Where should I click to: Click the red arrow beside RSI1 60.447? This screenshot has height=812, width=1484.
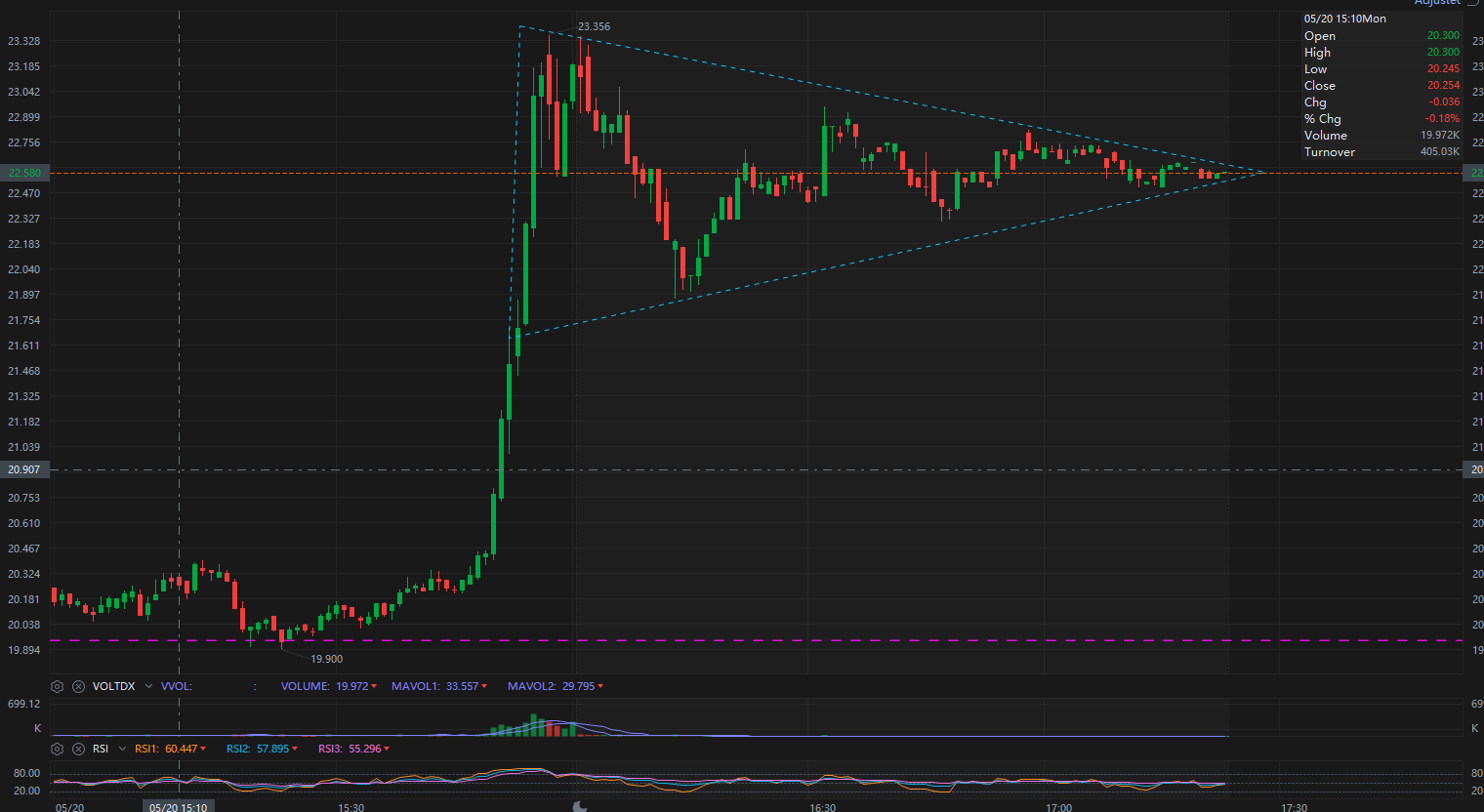[x=203, y=749]
